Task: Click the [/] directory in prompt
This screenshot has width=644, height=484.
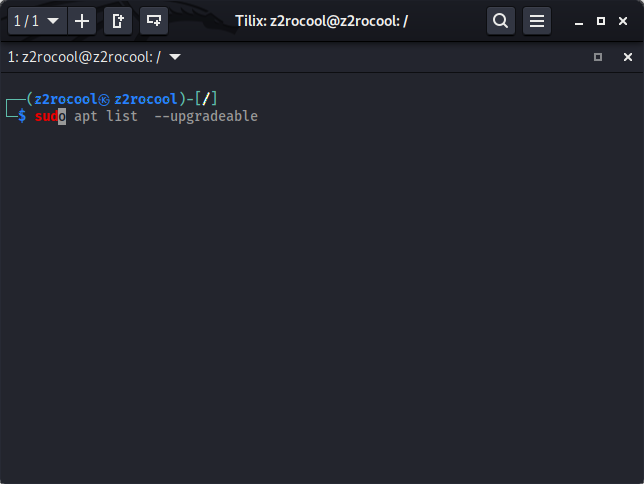Action: 206,99
